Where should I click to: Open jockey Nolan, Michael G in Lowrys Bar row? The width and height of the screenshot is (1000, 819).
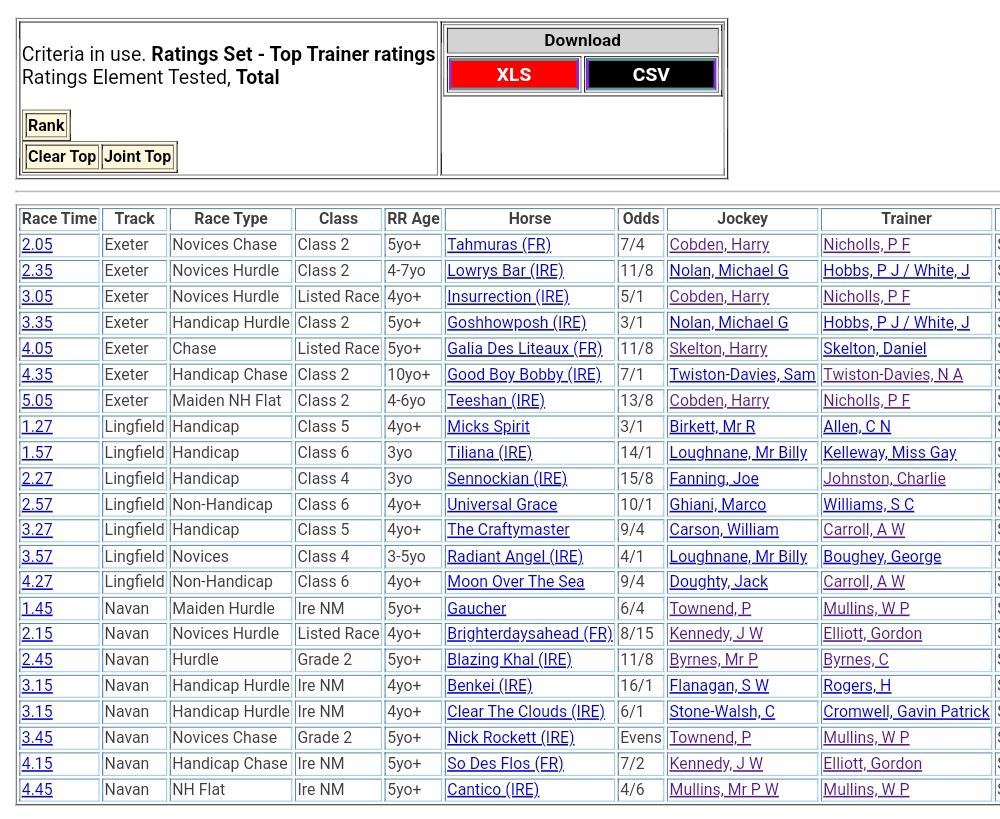pyautogui.click(x=728, y=271)
